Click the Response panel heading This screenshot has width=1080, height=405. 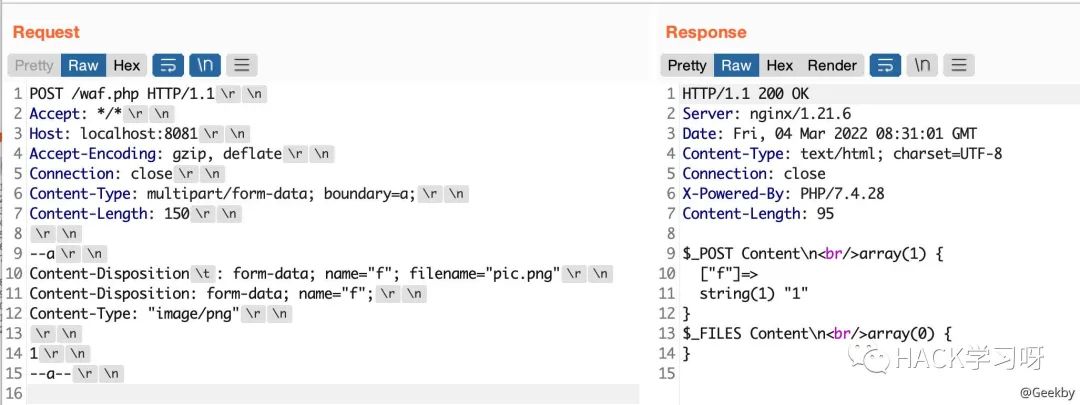[706, 32]
